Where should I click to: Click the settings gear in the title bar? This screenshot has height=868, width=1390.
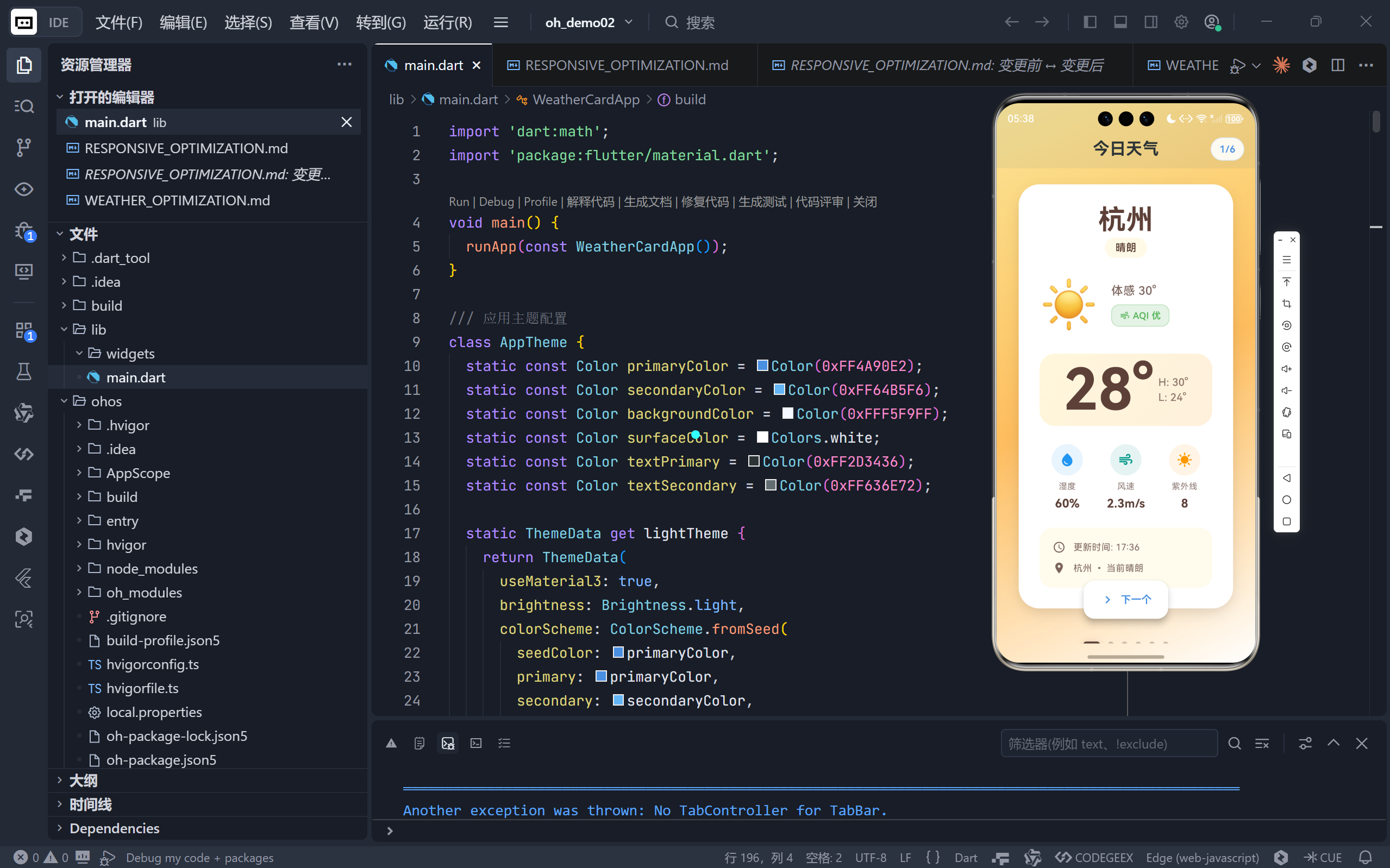tap(1181, 22)
